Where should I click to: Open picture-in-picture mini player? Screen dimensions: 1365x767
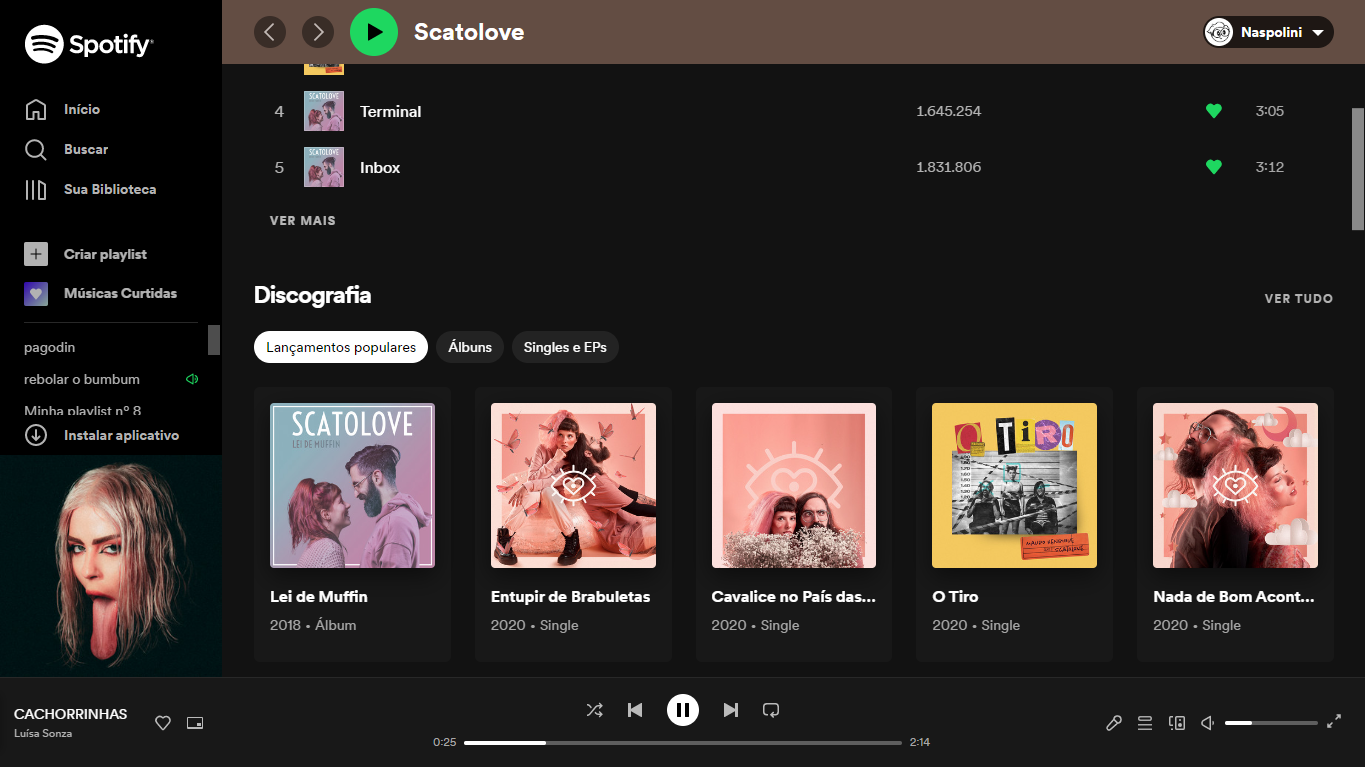click(x=195, y=723)
